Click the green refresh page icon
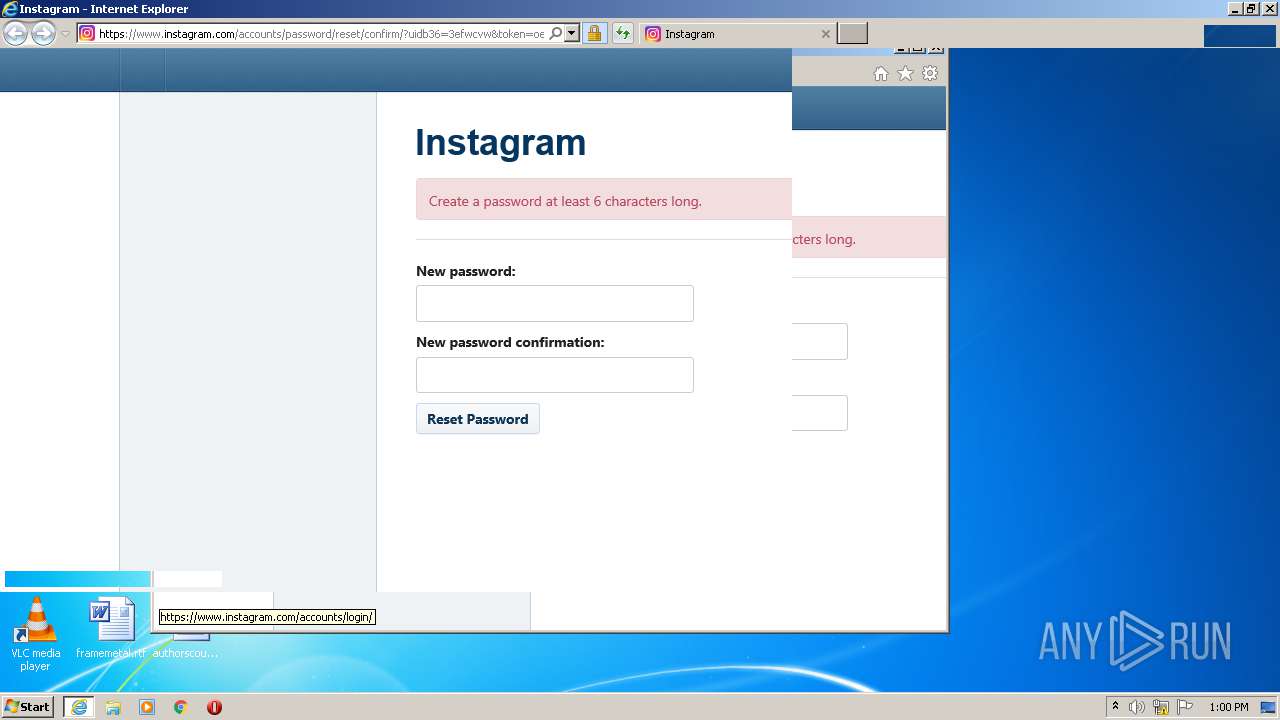The height and width of the screenshot is (720, 1280). tap(623, 33)
